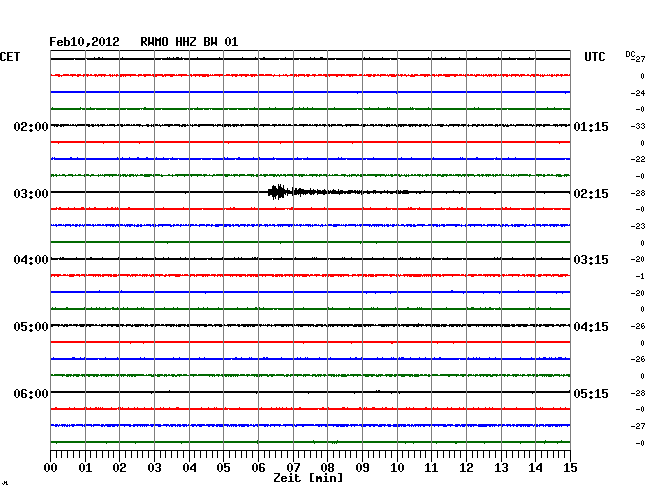650x494 pixels.
Task: Click the -23 DC offset value
Action: pos(638,226)
